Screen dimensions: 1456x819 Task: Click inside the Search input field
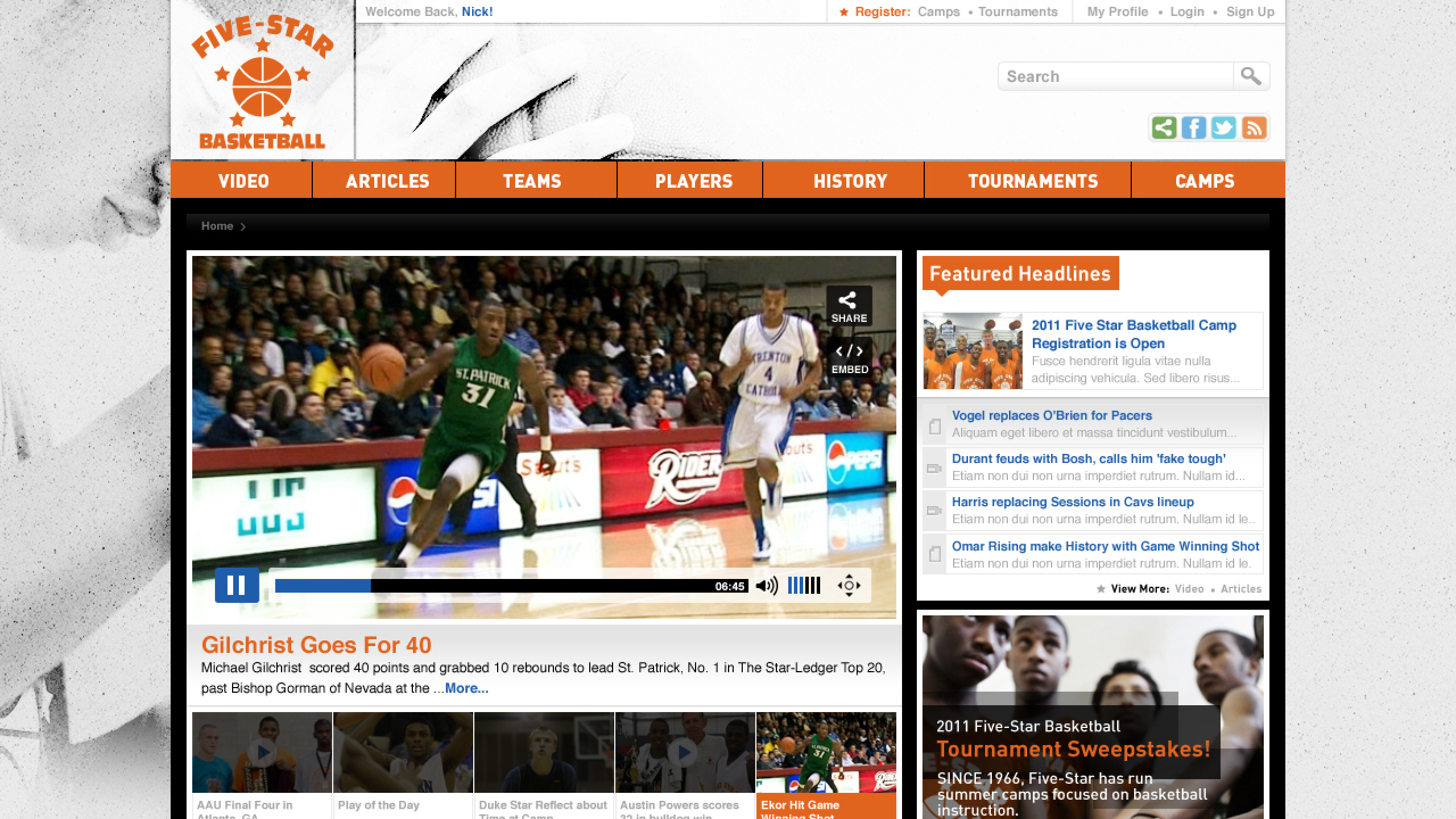pyautogui.click(x=1115, y=76)
